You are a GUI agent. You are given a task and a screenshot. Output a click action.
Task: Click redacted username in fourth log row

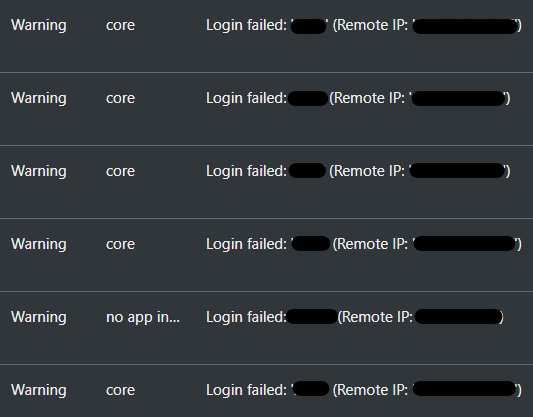point(311,244)
